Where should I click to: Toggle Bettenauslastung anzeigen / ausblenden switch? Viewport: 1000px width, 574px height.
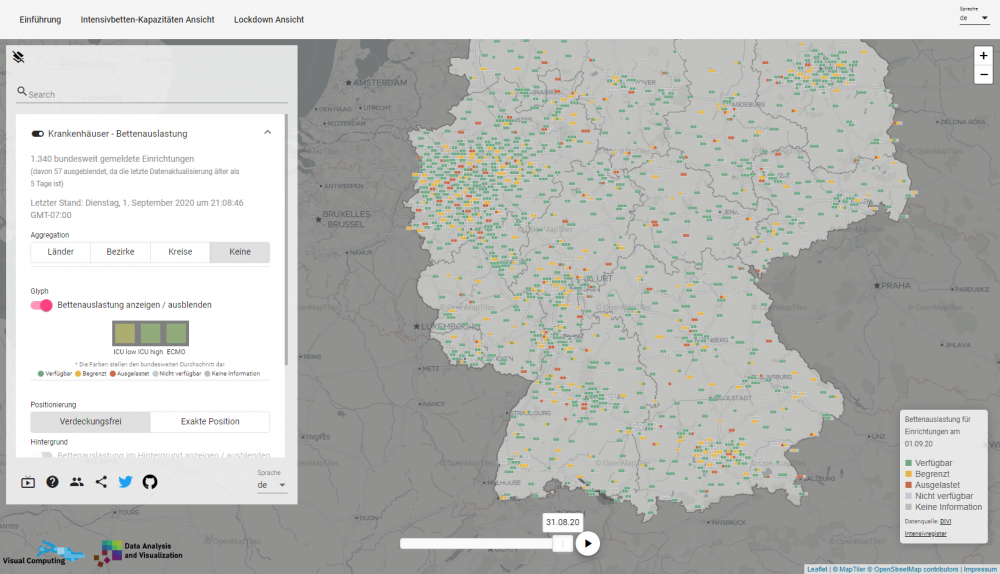(42, 305)
